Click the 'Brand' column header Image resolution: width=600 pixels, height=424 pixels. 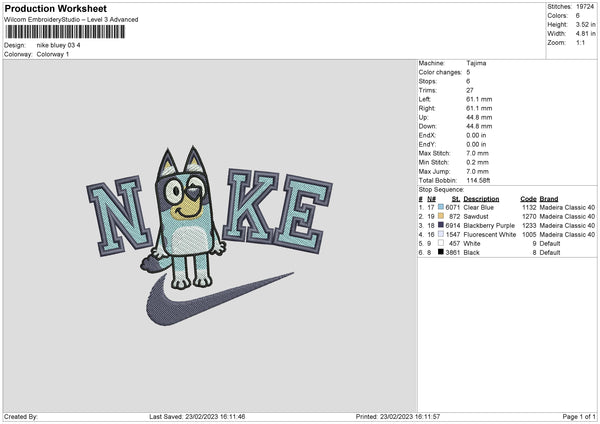(x=549, y=199)
